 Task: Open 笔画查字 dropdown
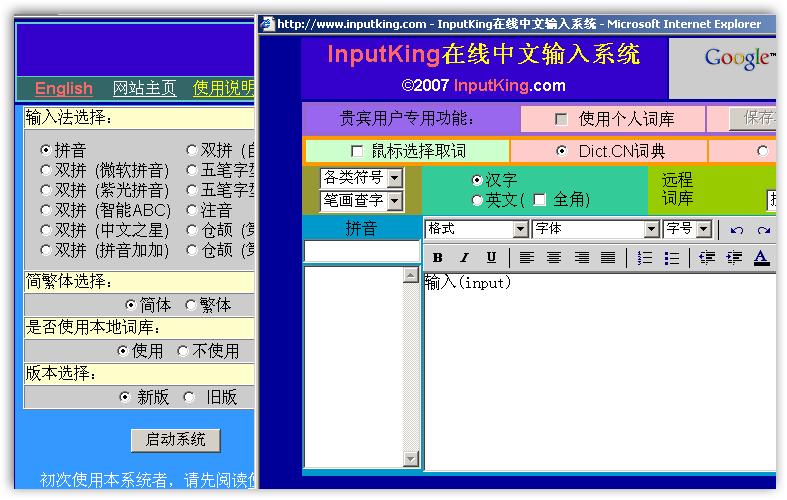pyautogui.click(x=362, y=201)
